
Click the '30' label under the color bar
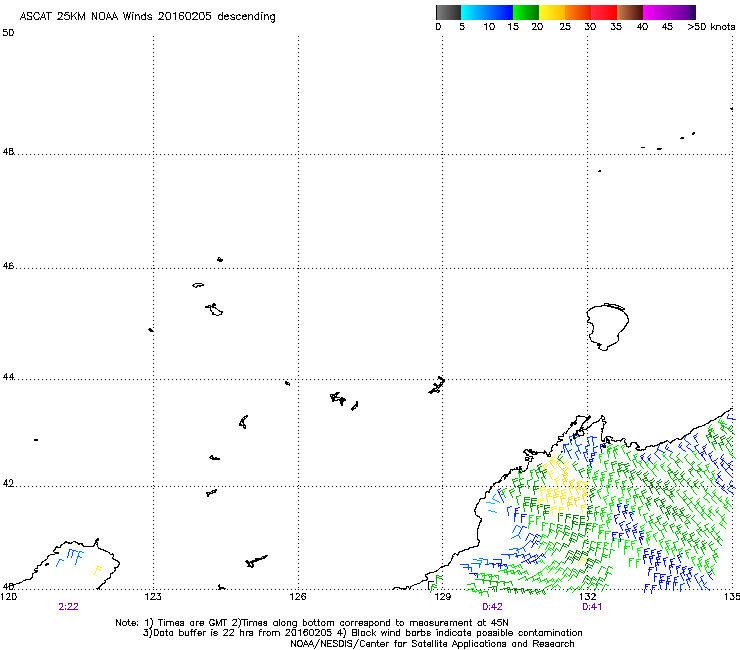click(x=590, y=27)
